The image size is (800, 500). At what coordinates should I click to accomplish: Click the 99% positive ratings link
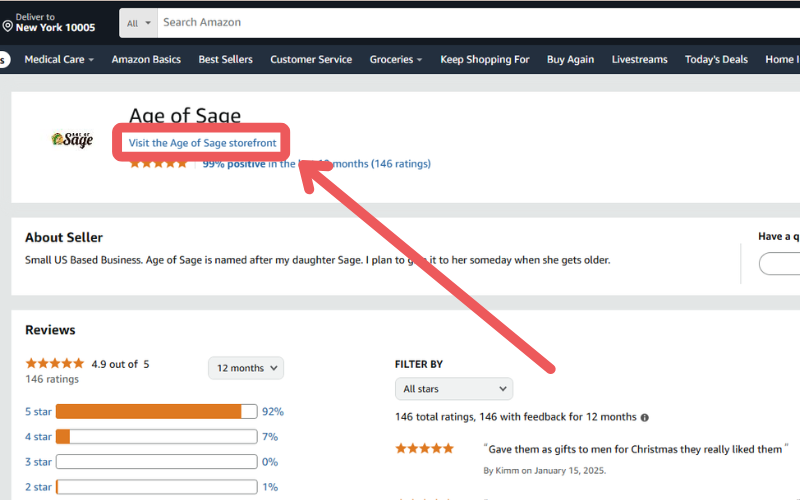tap(234, 164)
